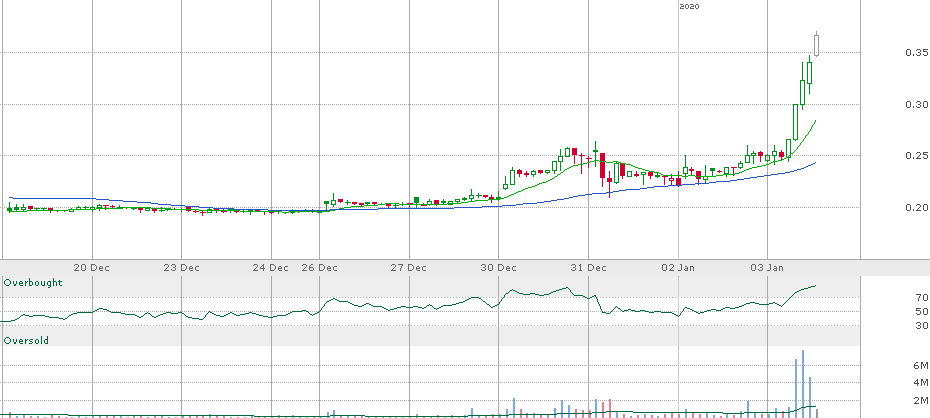This screenshot has width=930, height=418.
Task: Click the tallest blue volume bar
Action: [x=802, y=384]
